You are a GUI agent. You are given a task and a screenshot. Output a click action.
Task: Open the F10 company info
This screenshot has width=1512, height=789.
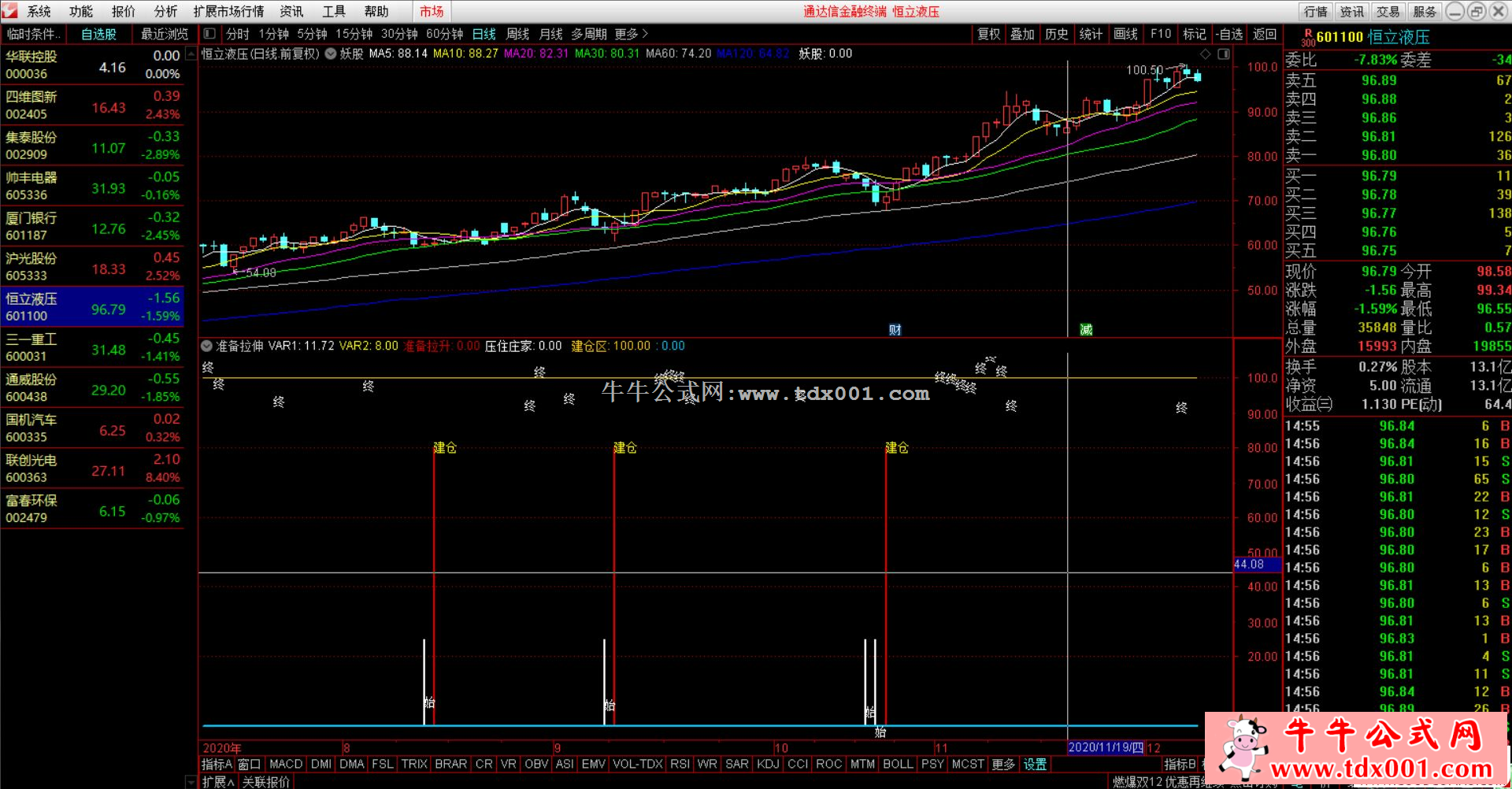click(x=1160, y=34)
